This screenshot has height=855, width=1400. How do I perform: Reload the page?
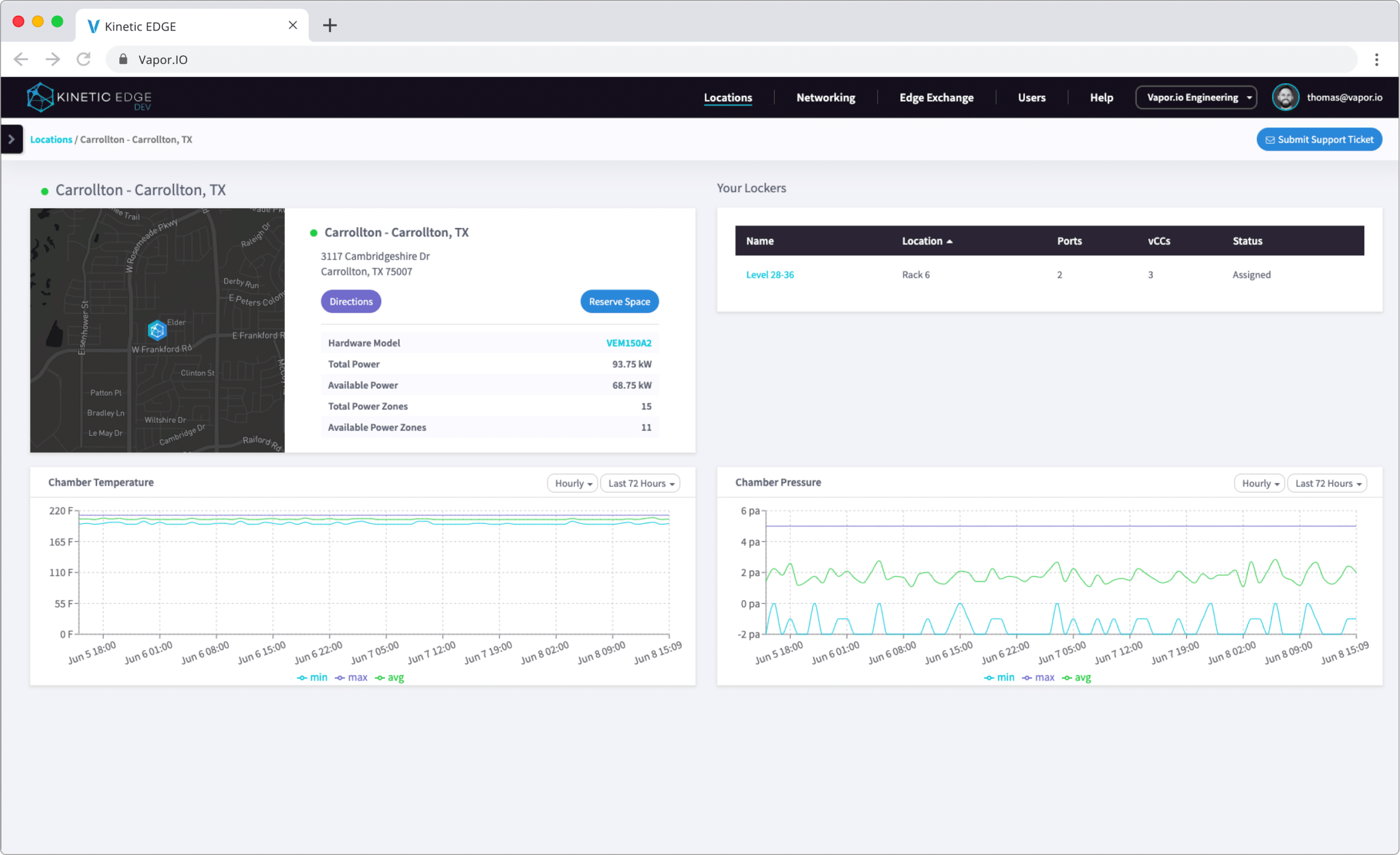[84, 59]
